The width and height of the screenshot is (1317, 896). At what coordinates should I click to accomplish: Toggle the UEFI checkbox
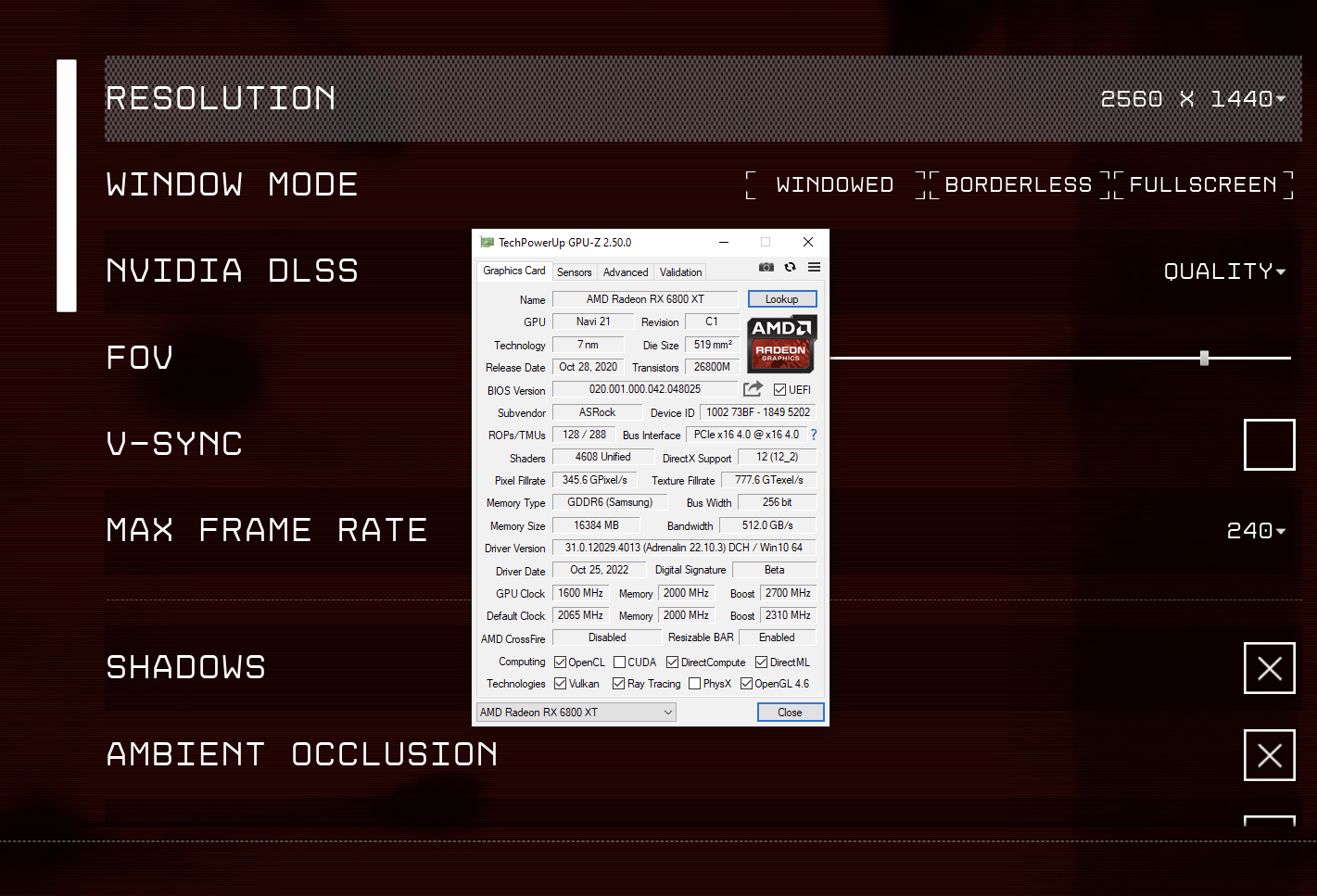(x=780, y=390)
